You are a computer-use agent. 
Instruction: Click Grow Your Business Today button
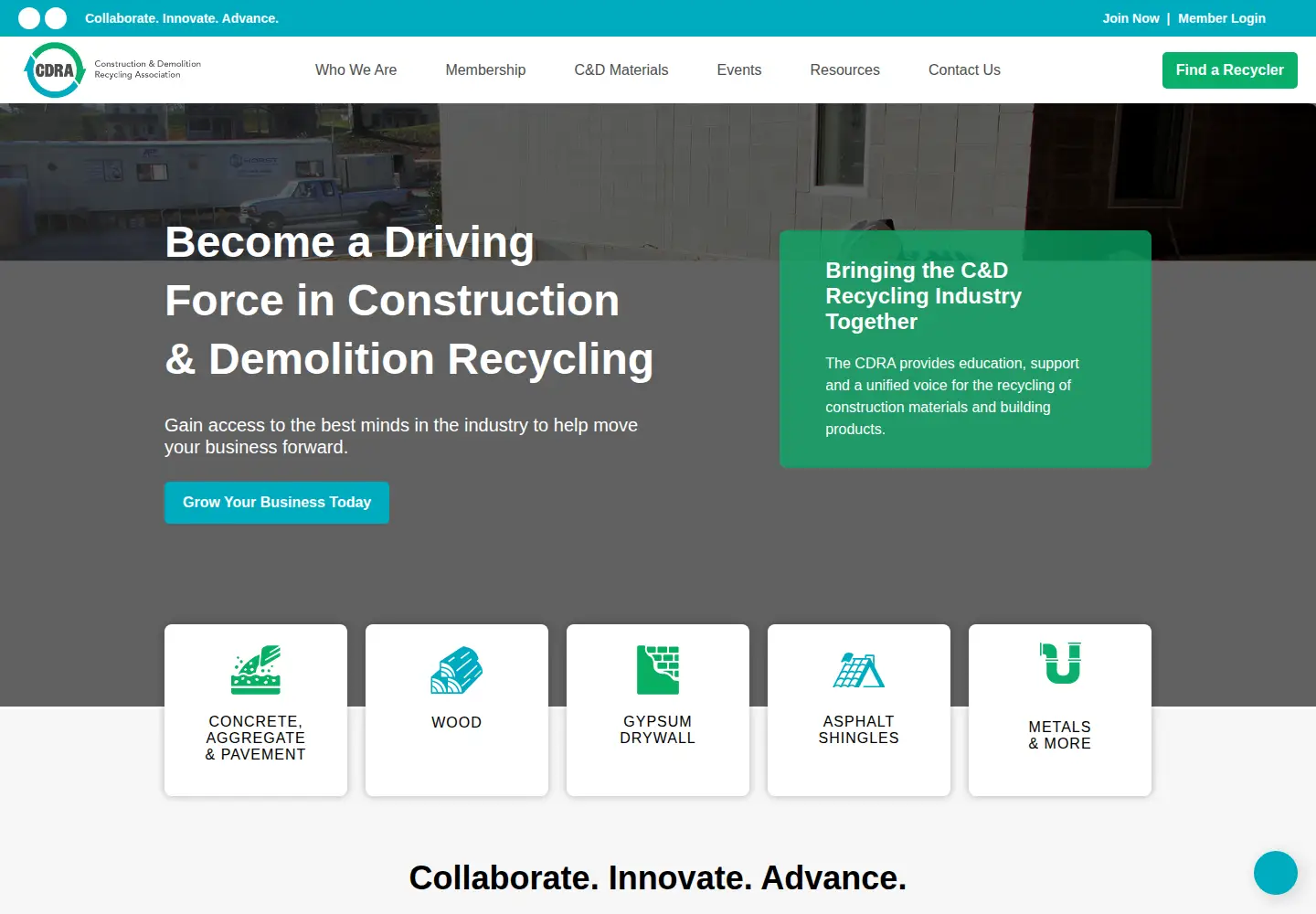pyautogui.click(x=277, y=503)
